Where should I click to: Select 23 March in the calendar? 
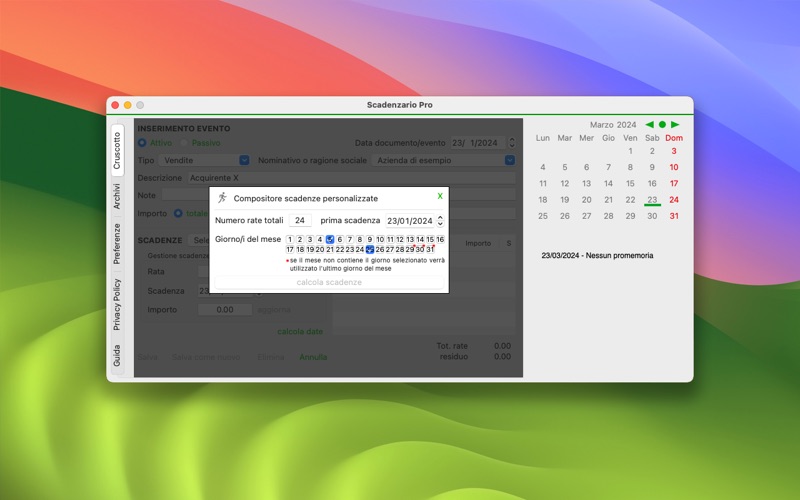[652, 200]
